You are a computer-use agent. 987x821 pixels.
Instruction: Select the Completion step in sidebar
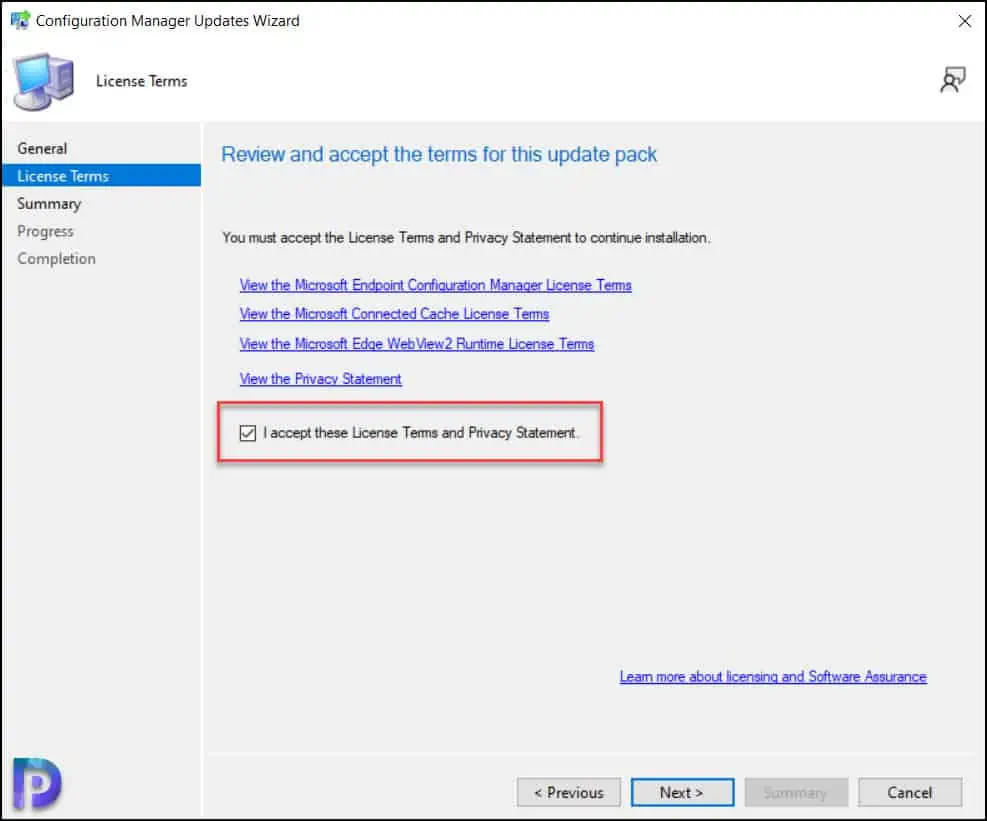57,259
